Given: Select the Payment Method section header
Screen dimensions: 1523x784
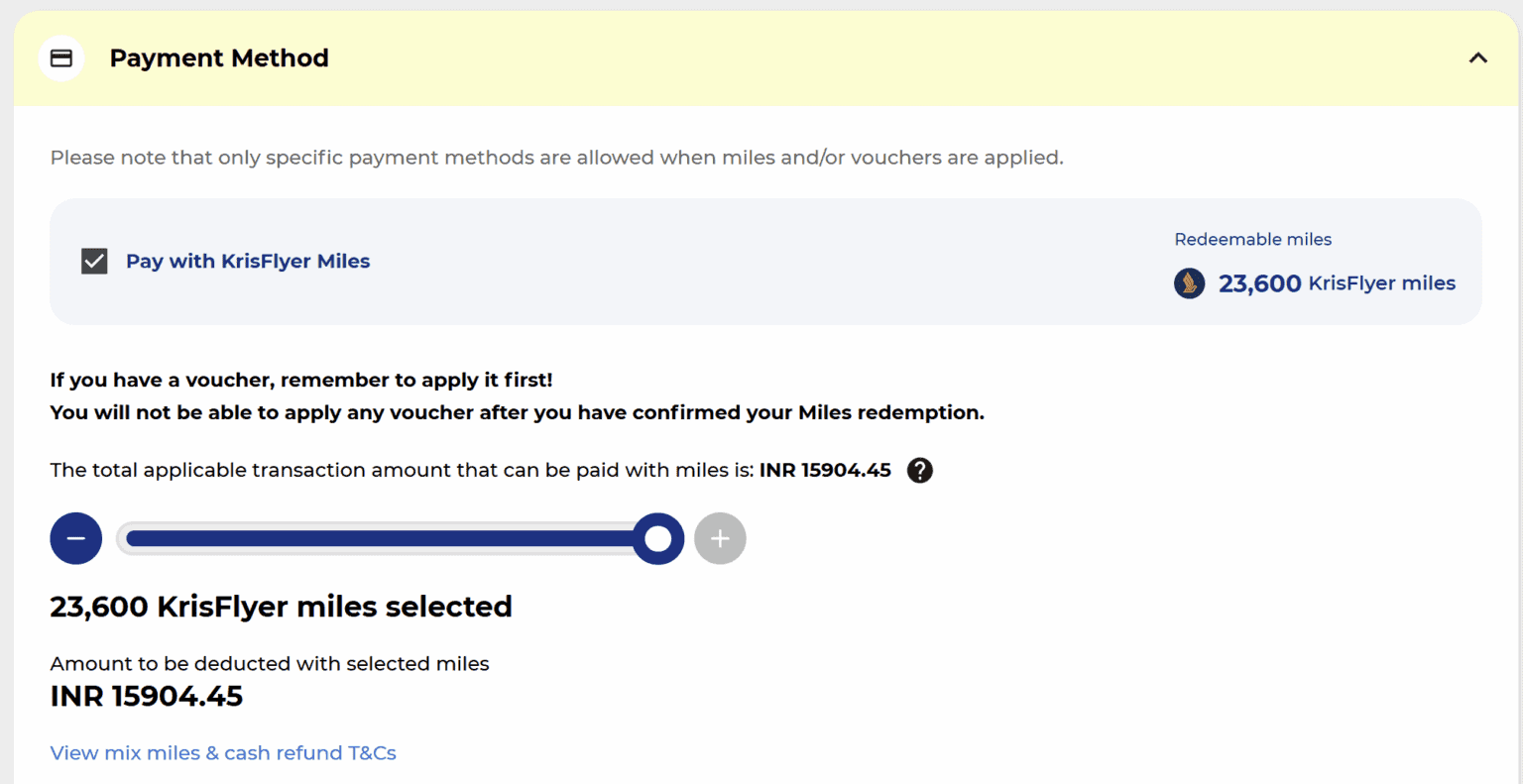Looking at the screenshot, I should pyautogui.click(x=218, y=57).
